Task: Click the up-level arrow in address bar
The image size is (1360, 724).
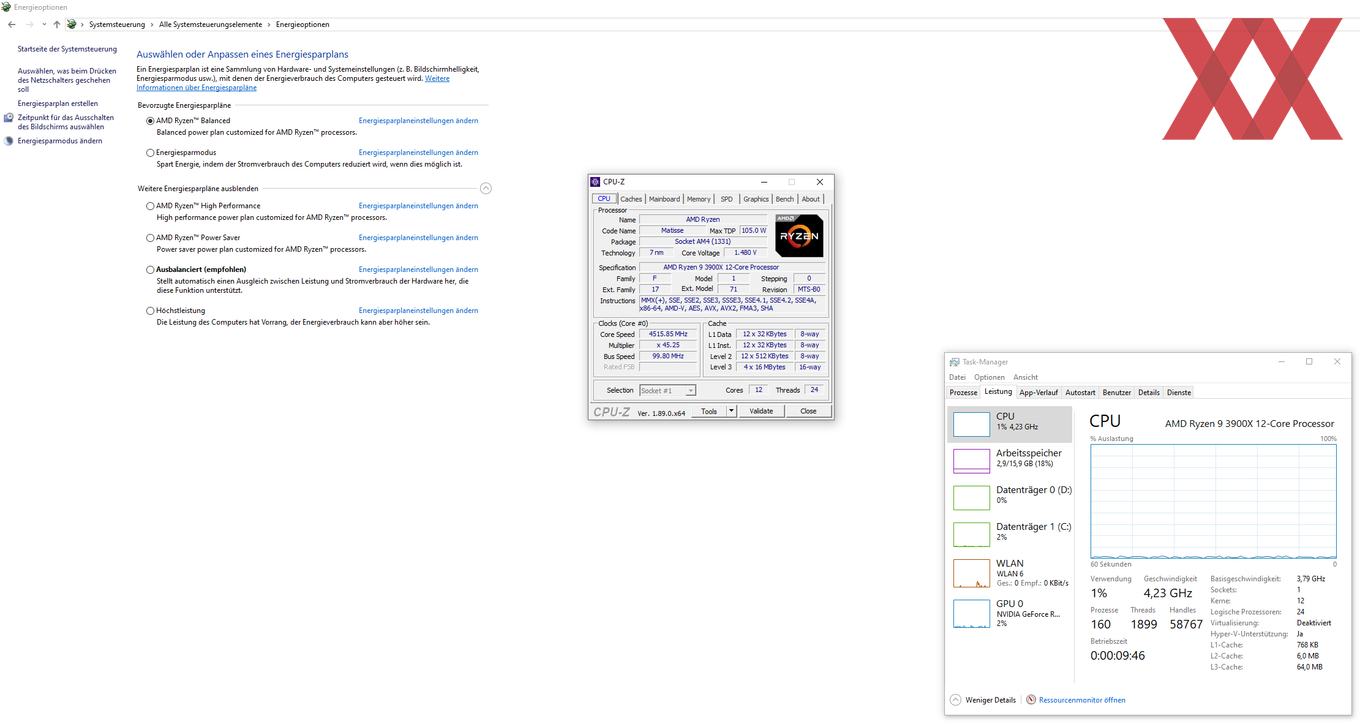Action: pyautogui.click(x=56, y=24)
